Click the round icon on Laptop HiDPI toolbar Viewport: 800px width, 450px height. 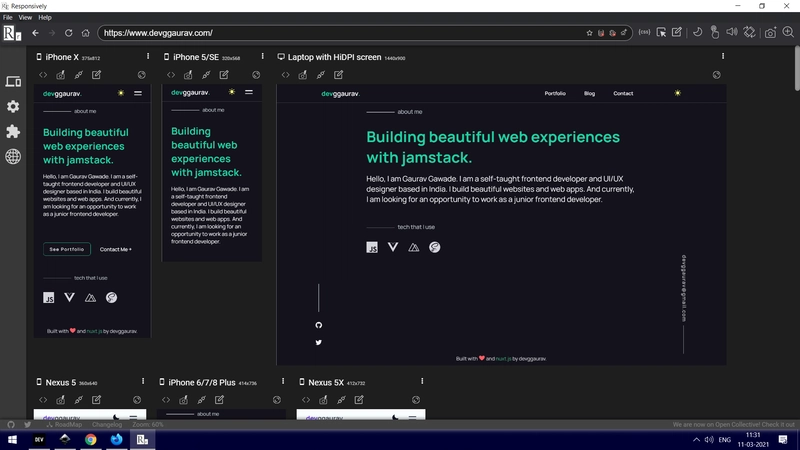coord(716,75)
